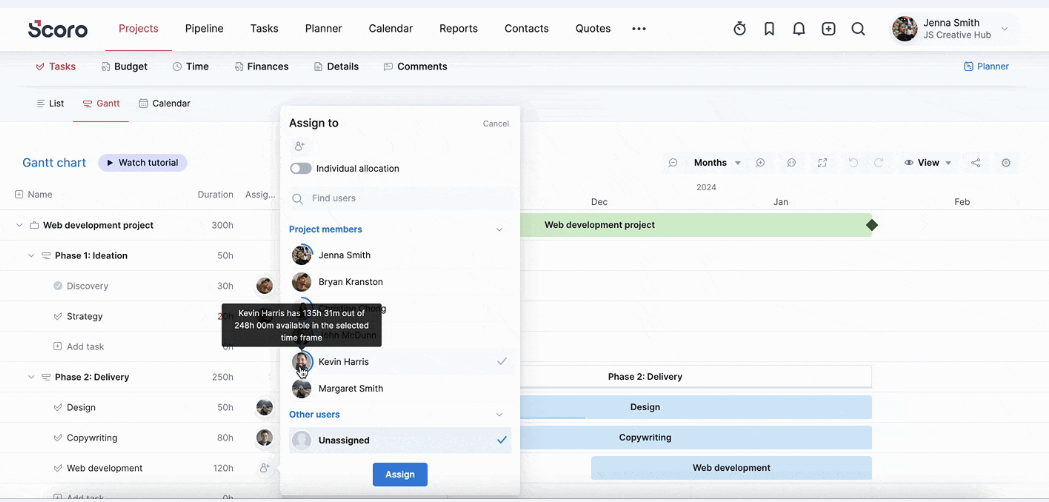Collapse the Project members section
Screen dimensions: 1049x502
[x=499, y=230]
